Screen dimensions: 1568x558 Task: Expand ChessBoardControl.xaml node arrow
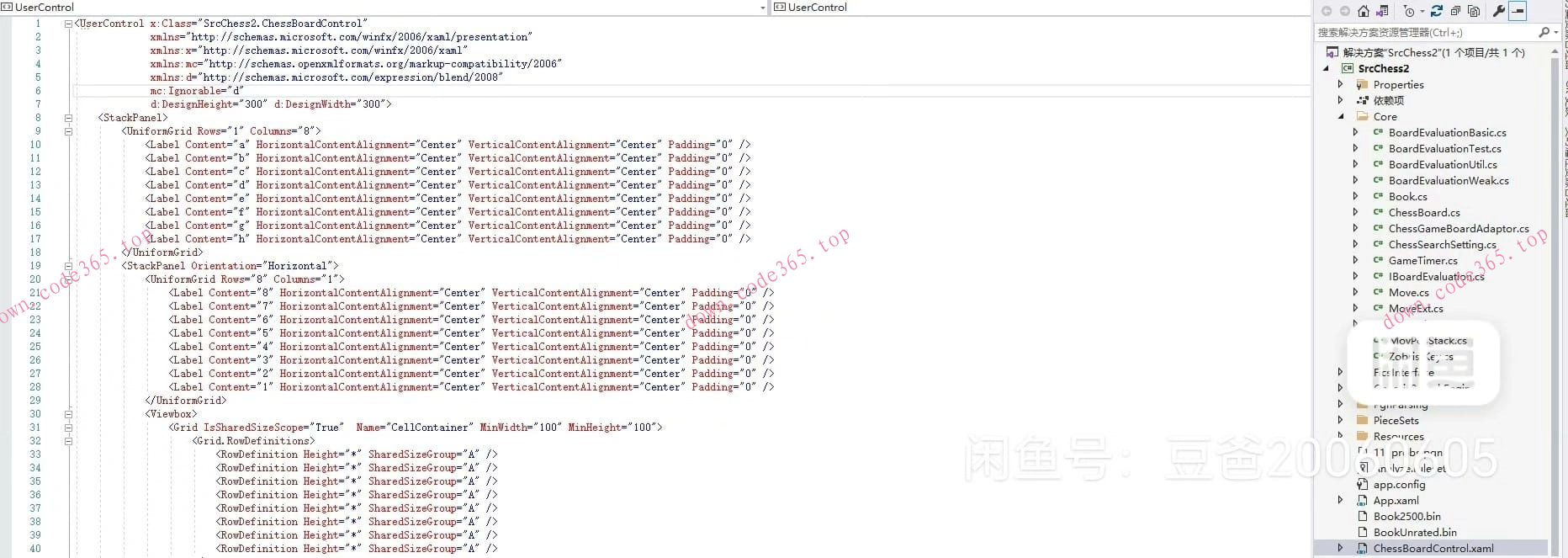click(1341, 548)
